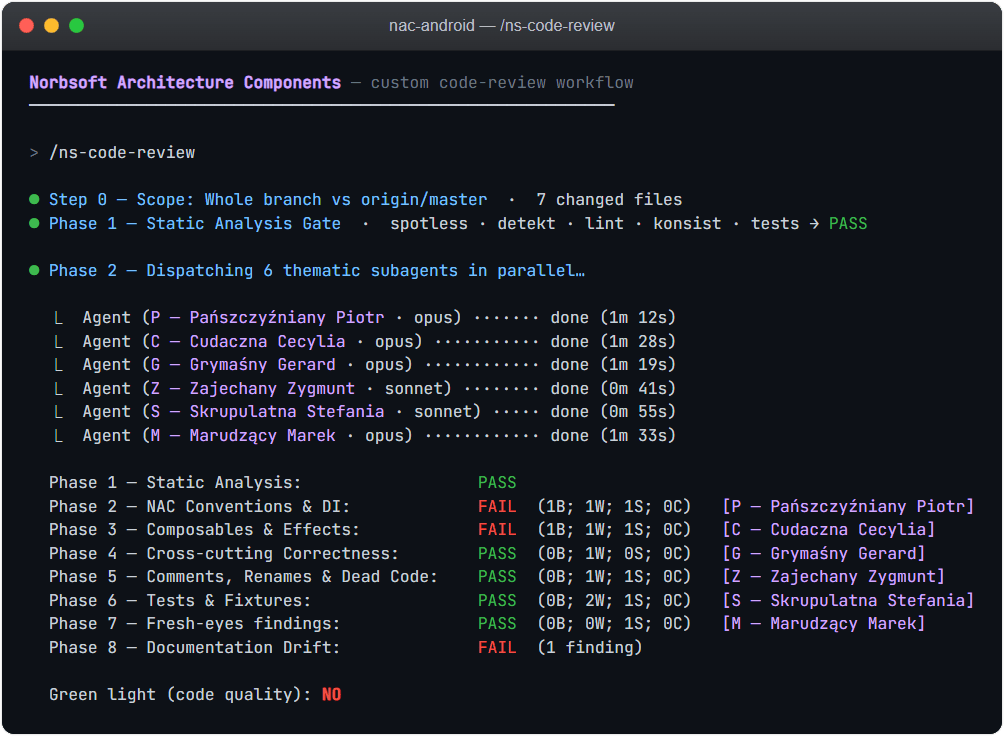The image size is (1004, 736).
Task: Click the 'spotless' check name
Action: [x=429, y=224]
